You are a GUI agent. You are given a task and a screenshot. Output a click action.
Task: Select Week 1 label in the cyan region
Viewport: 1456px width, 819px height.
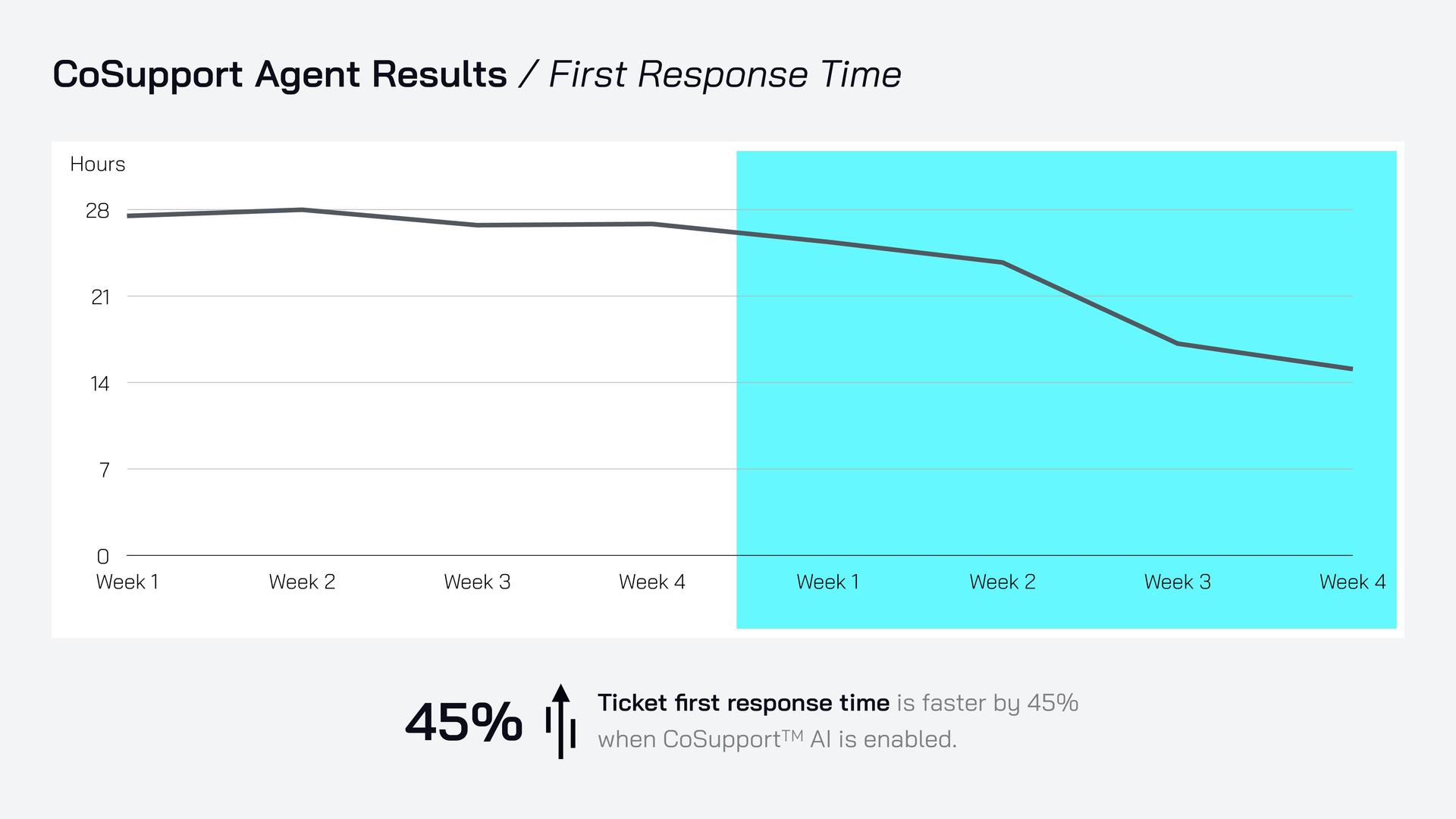(828, 582)
